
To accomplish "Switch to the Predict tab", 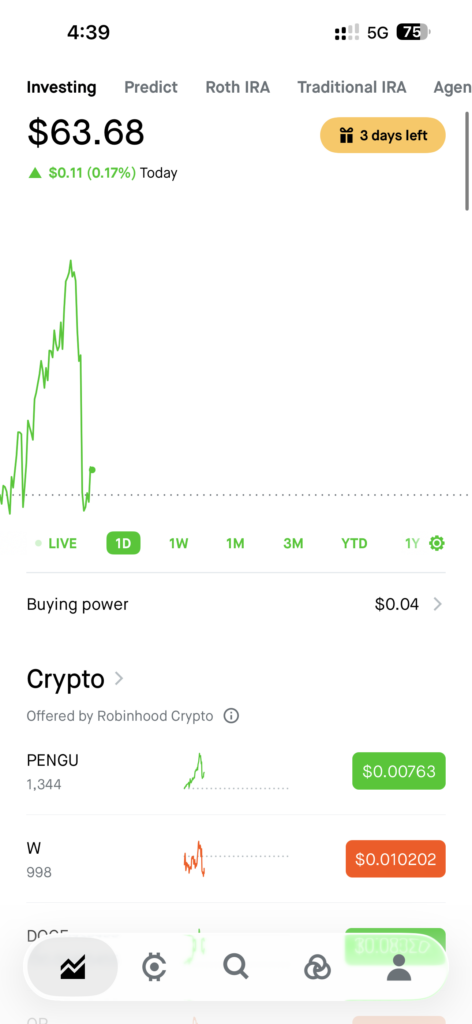I will click(x=151, y=88).
